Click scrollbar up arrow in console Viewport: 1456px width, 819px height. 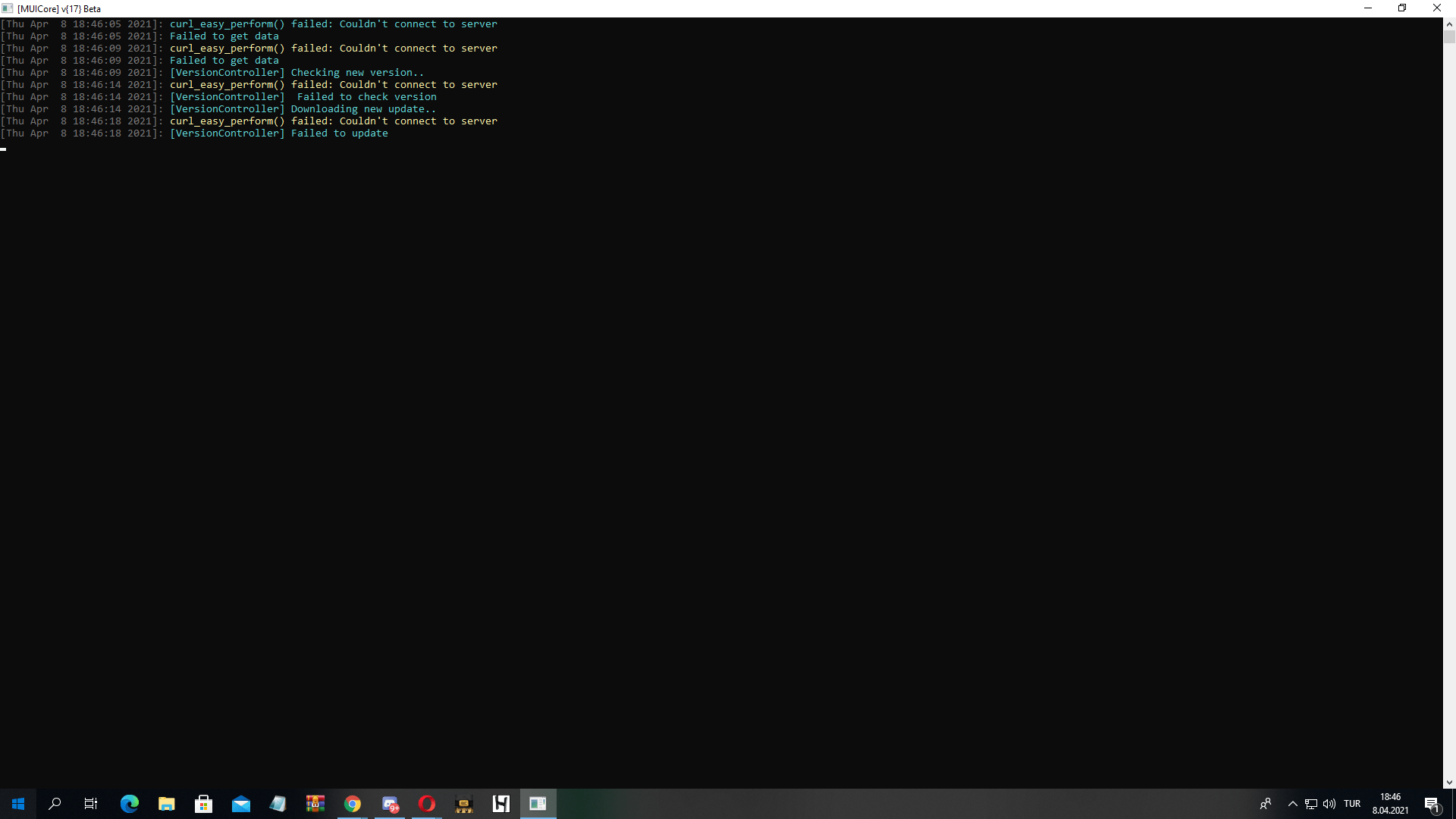click(1449, 24)
